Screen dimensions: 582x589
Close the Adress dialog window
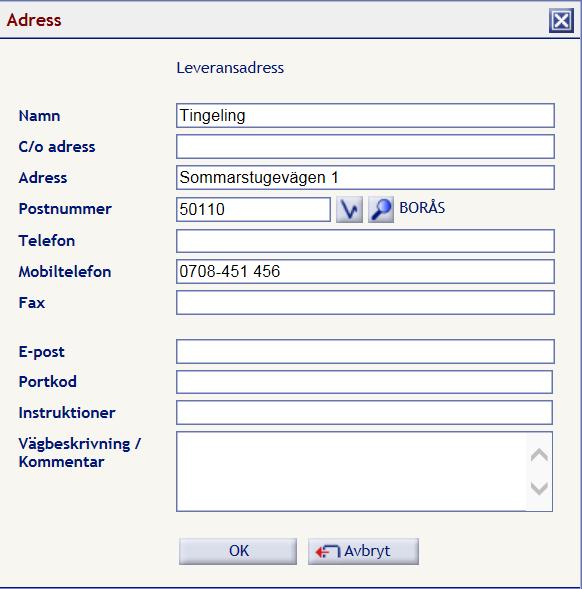[561, 20]
